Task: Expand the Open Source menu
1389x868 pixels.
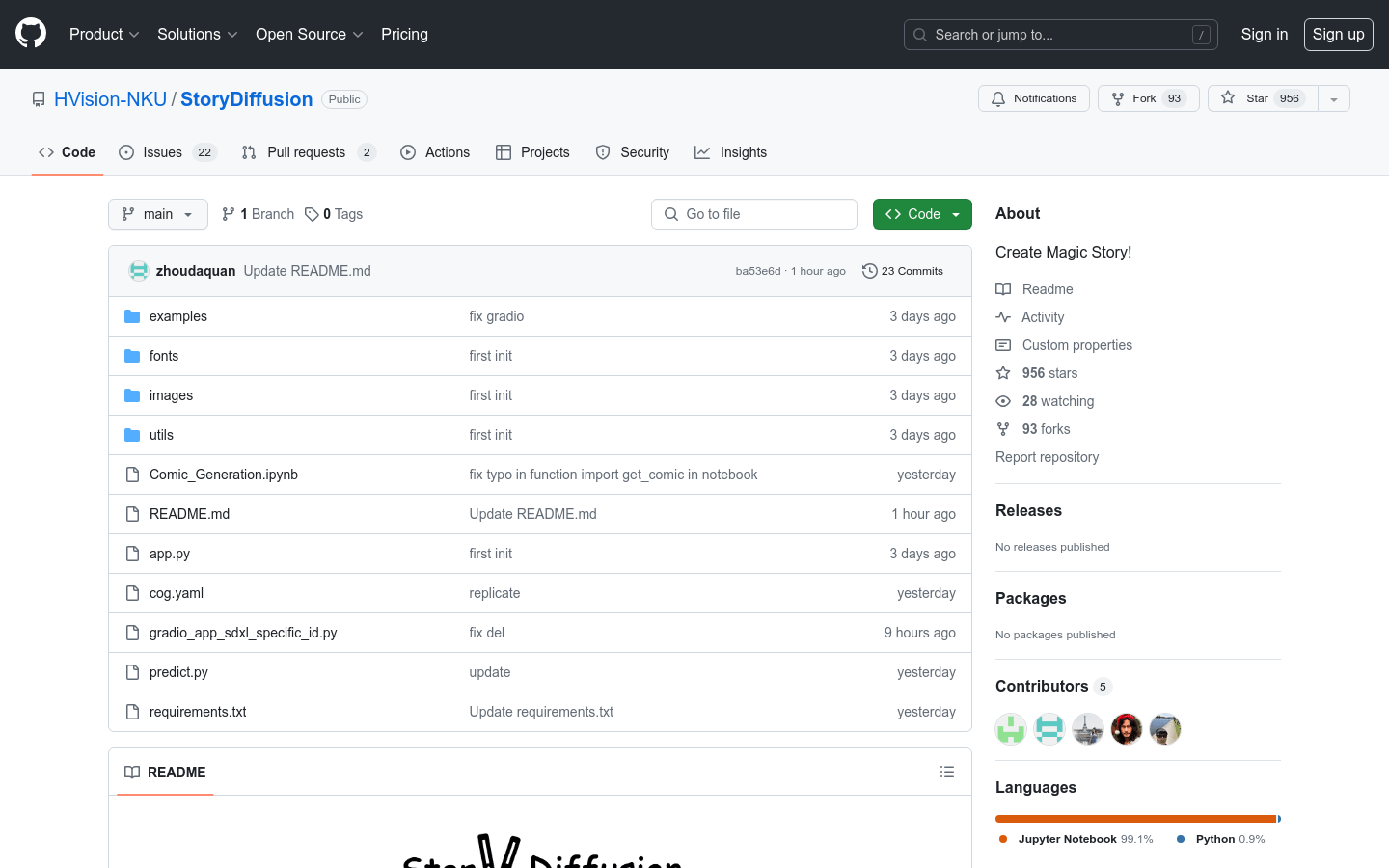Action: [309, 34]
